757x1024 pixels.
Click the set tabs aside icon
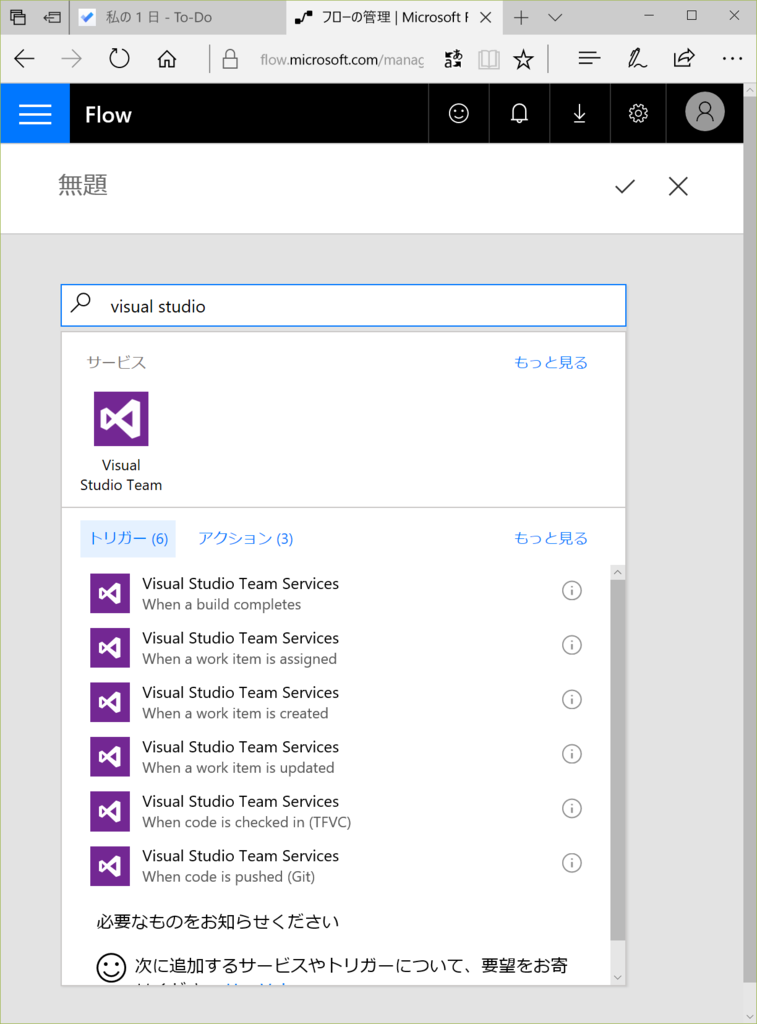52,18
